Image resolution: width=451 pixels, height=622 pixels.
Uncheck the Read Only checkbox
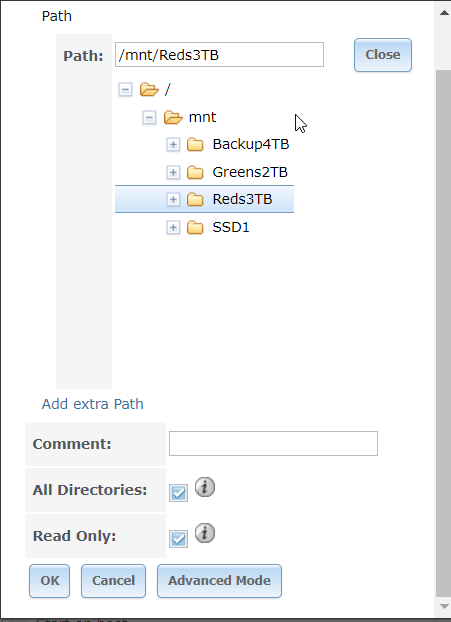178,539
